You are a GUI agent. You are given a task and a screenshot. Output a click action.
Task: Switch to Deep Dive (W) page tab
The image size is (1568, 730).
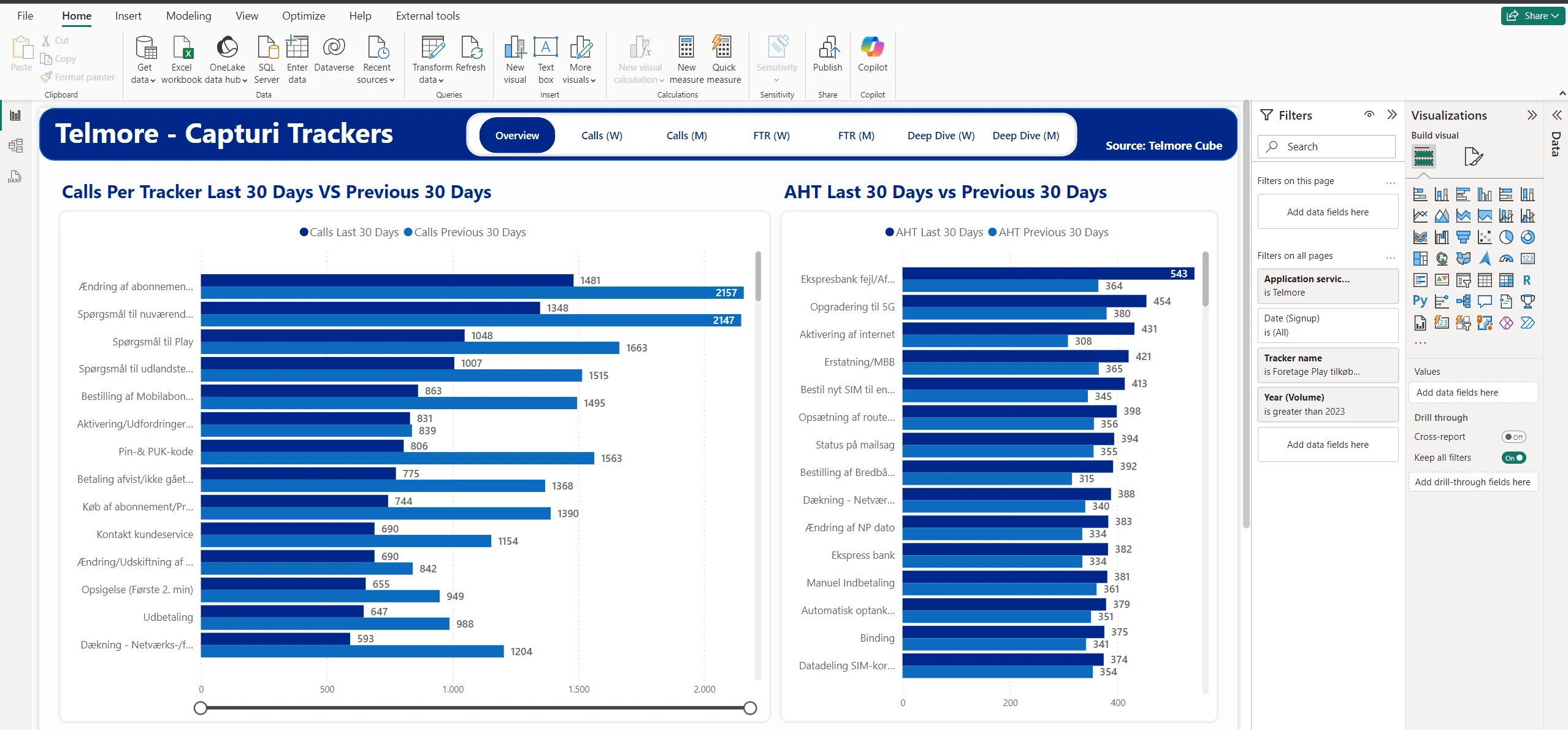click(941, 136)
